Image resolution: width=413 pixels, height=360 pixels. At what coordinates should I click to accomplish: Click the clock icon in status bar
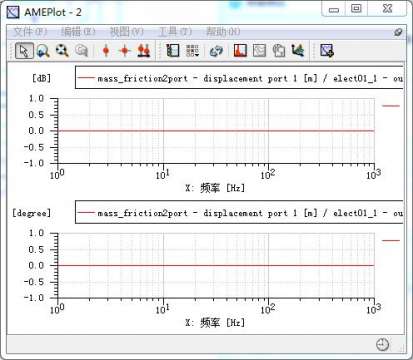[382, 344]
